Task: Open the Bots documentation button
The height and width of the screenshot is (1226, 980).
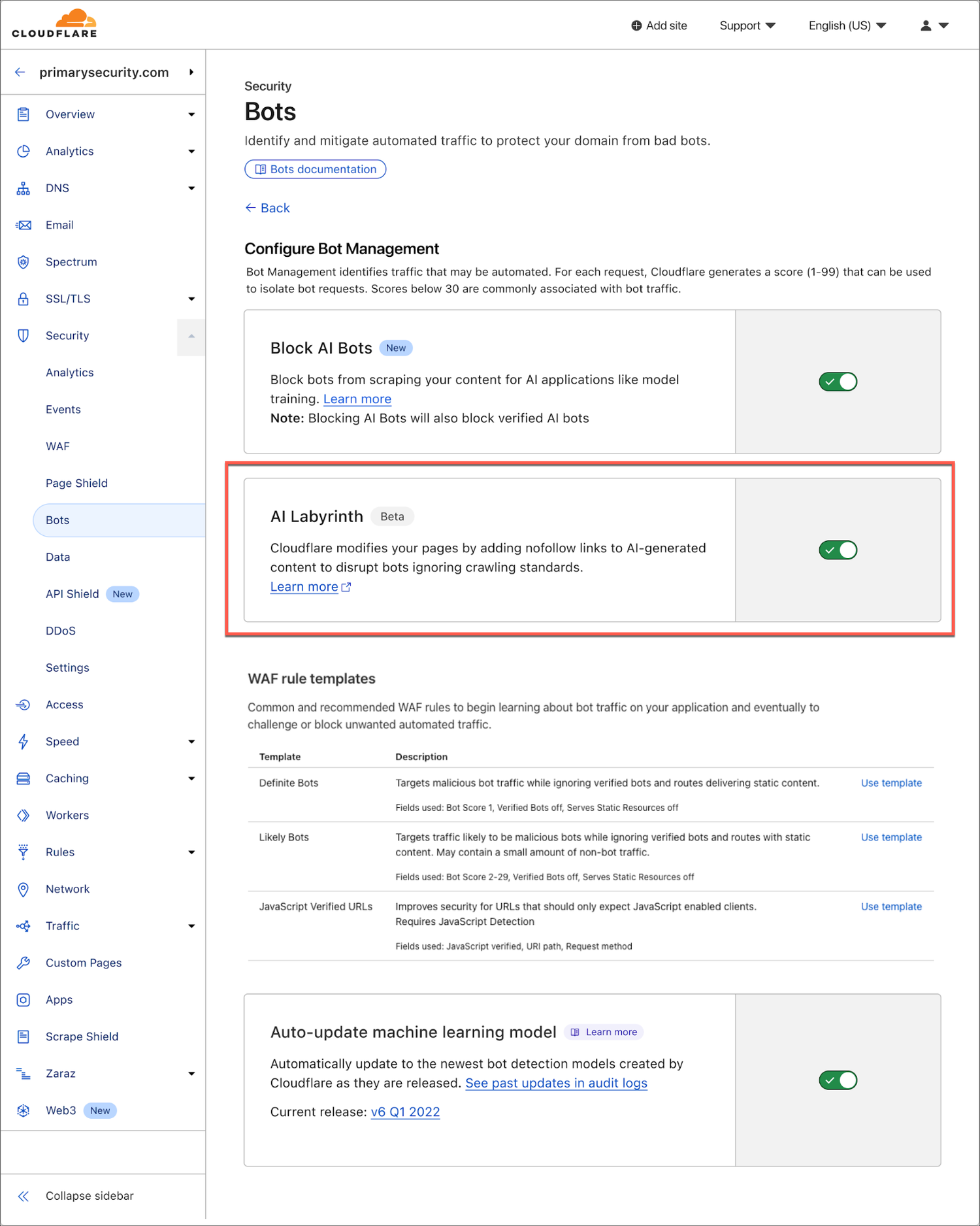Action: 316,169
